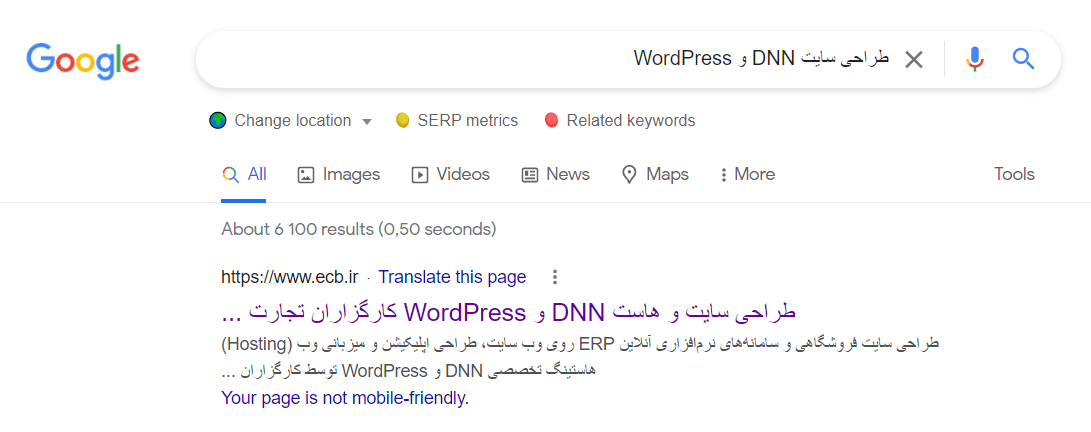Click the yellow SERP metrics dot icon
The image size is (1091, 432).
click(402, 120)
